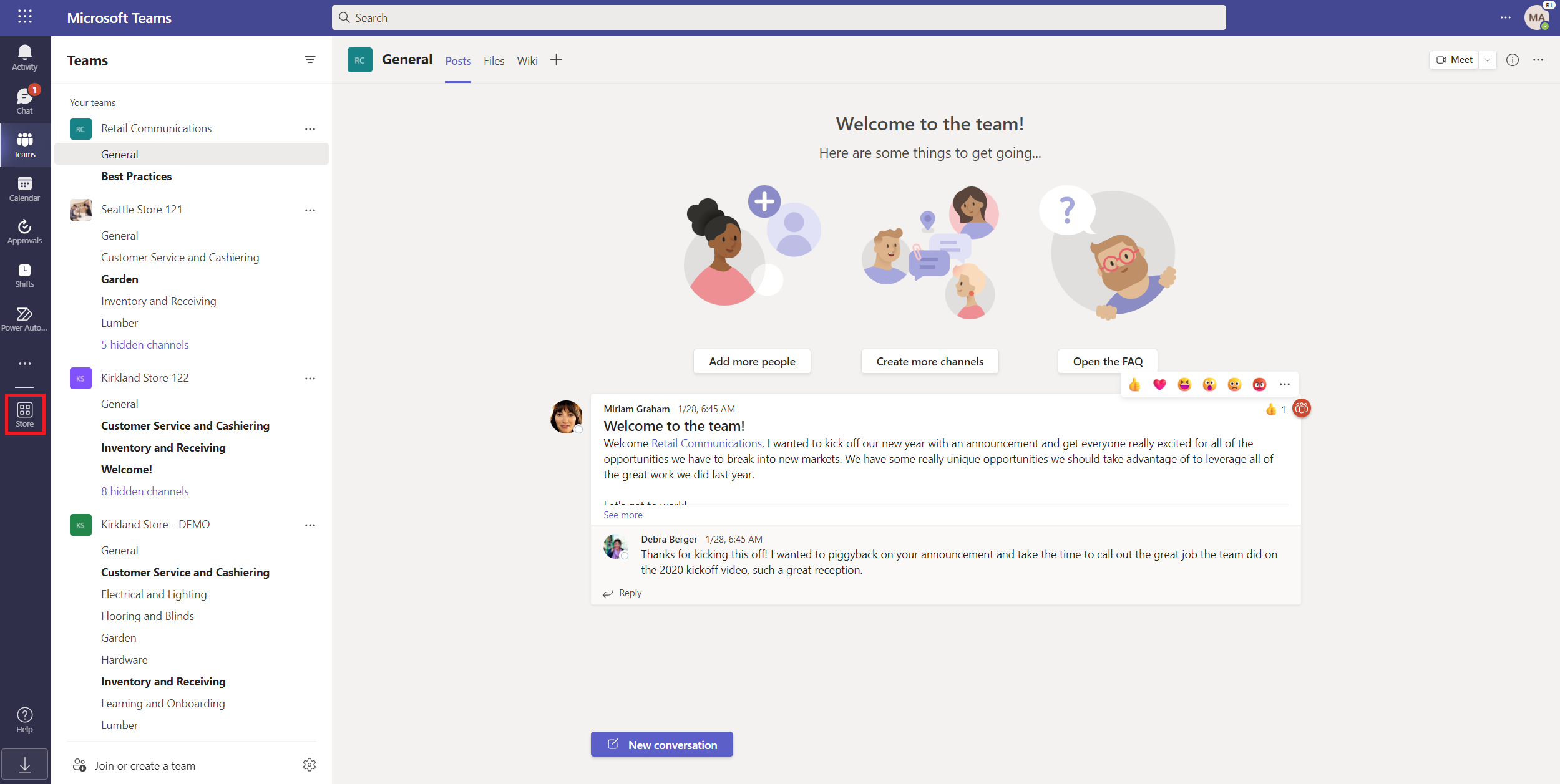Viewport: 1560px width, 784px height.
Task: Open the teams list filter icon
Action: 310,60
